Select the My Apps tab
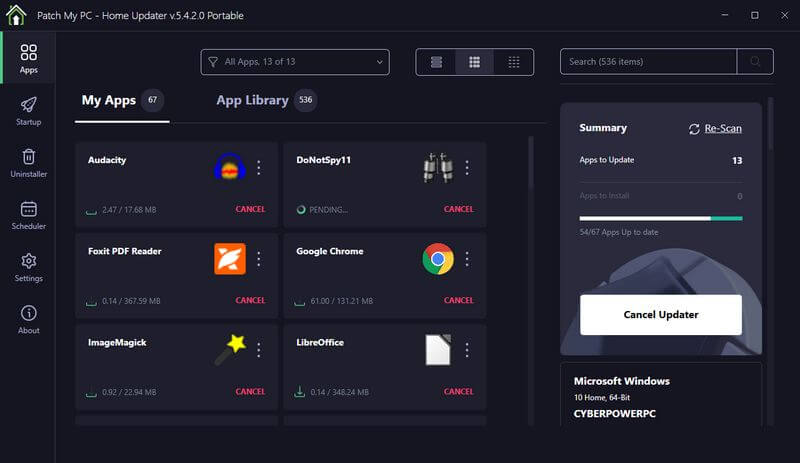Screen dimensions: 800x463 [108, 100]
